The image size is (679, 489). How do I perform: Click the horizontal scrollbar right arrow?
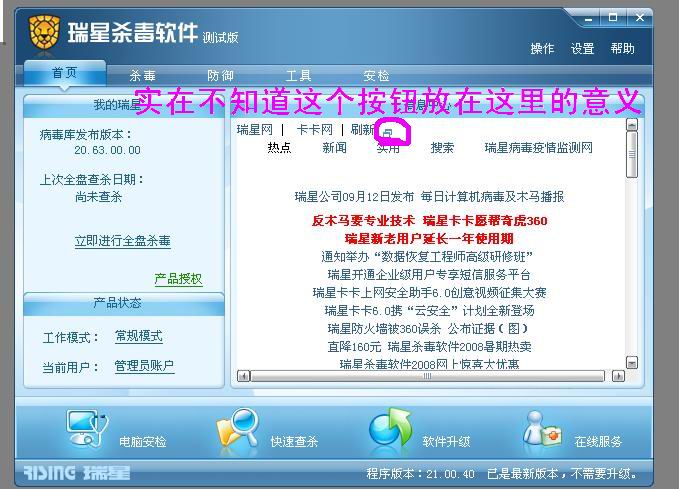[618, 376]
